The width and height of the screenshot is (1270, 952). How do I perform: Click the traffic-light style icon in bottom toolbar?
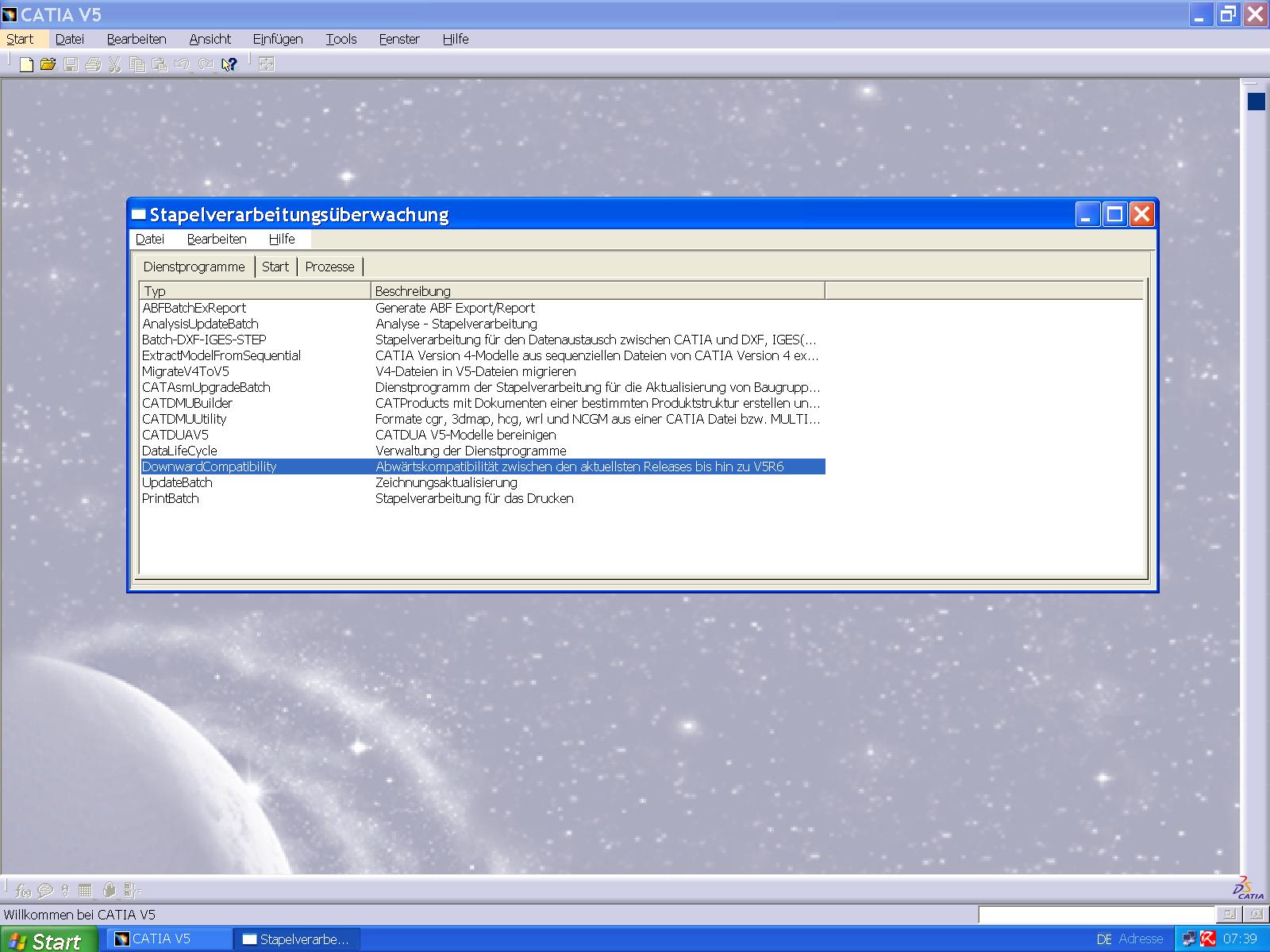[x=65, y=890]
